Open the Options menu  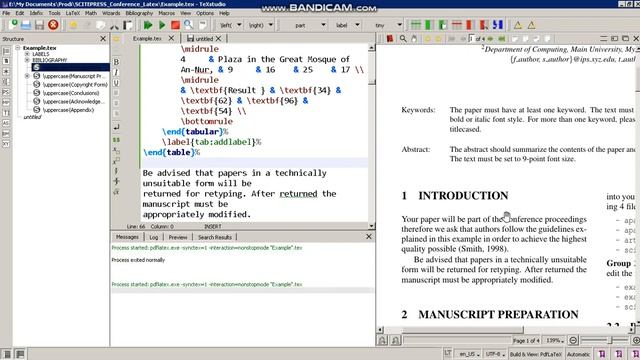(x=205, y=13)
